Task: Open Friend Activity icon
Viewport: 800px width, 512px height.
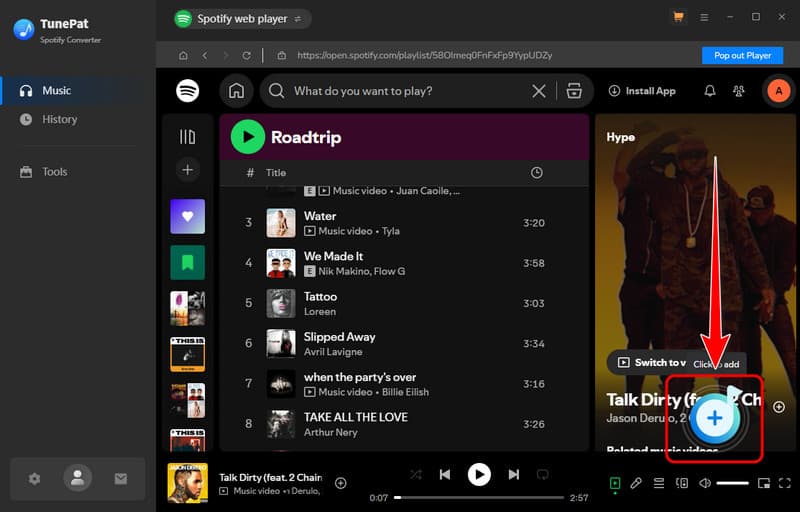Action: 739,91
